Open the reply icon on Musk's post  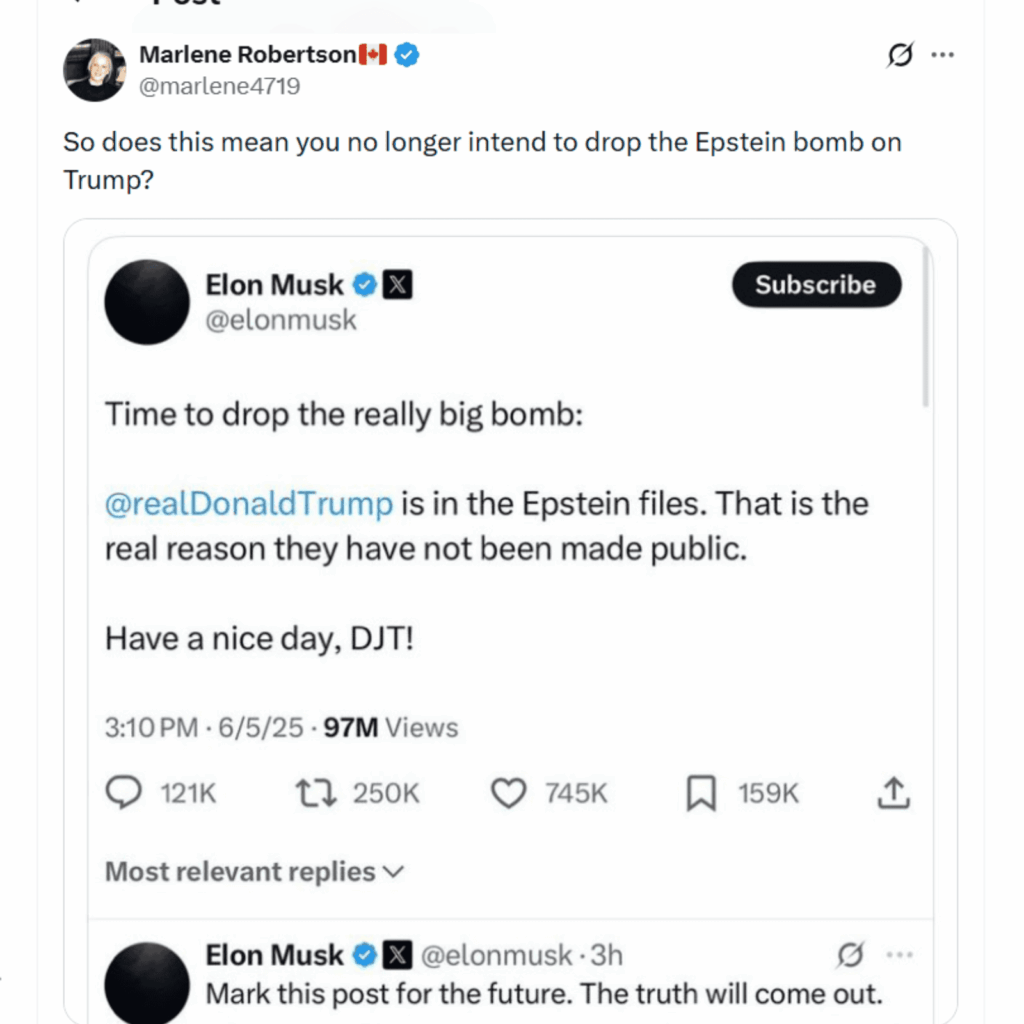tap(124, 792)
